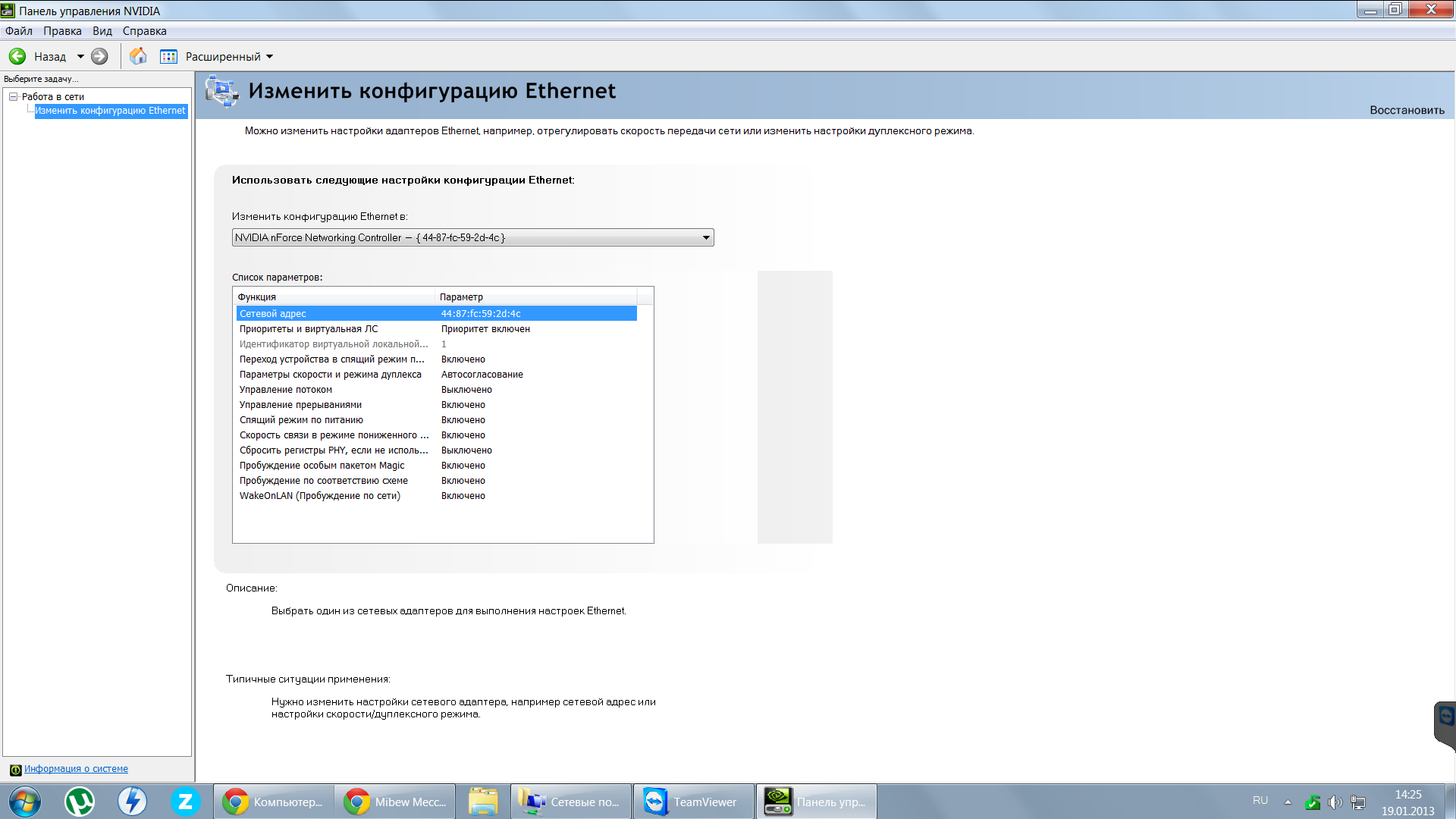1456x819 pixels.
Task: Show hidden tray icons arrow
Action: [1288, 802]
